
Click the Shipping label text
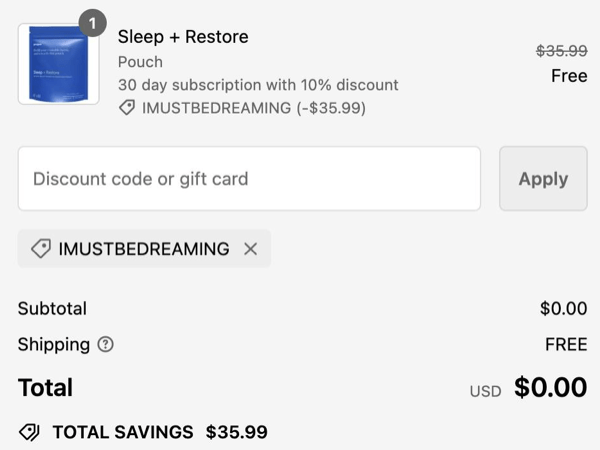[54, 345]
